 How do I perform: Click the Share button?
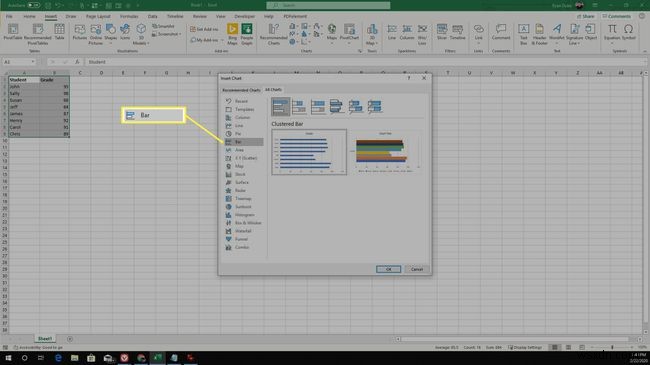point(586,16)
